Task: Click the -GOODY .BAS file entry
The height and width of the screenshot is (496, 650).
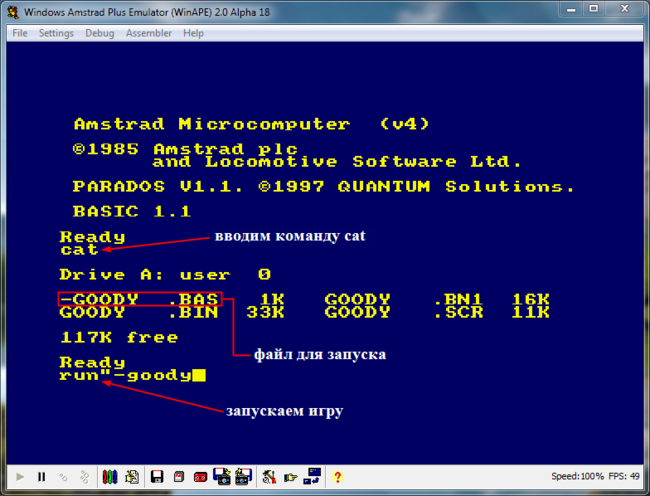Action: click(140, 299)
